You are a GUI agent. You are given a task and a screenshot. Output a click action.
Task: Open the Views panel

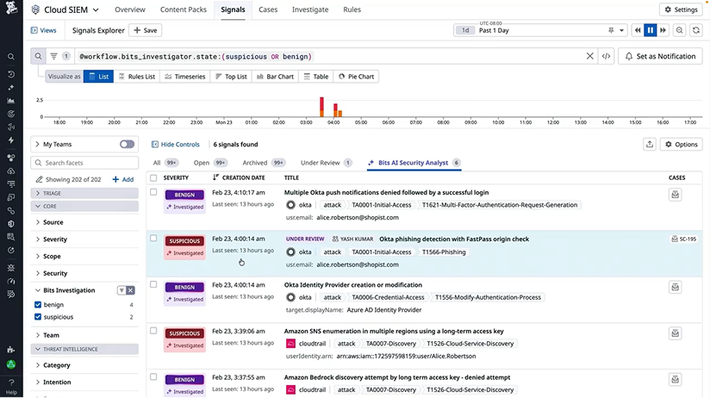point(43,30)
